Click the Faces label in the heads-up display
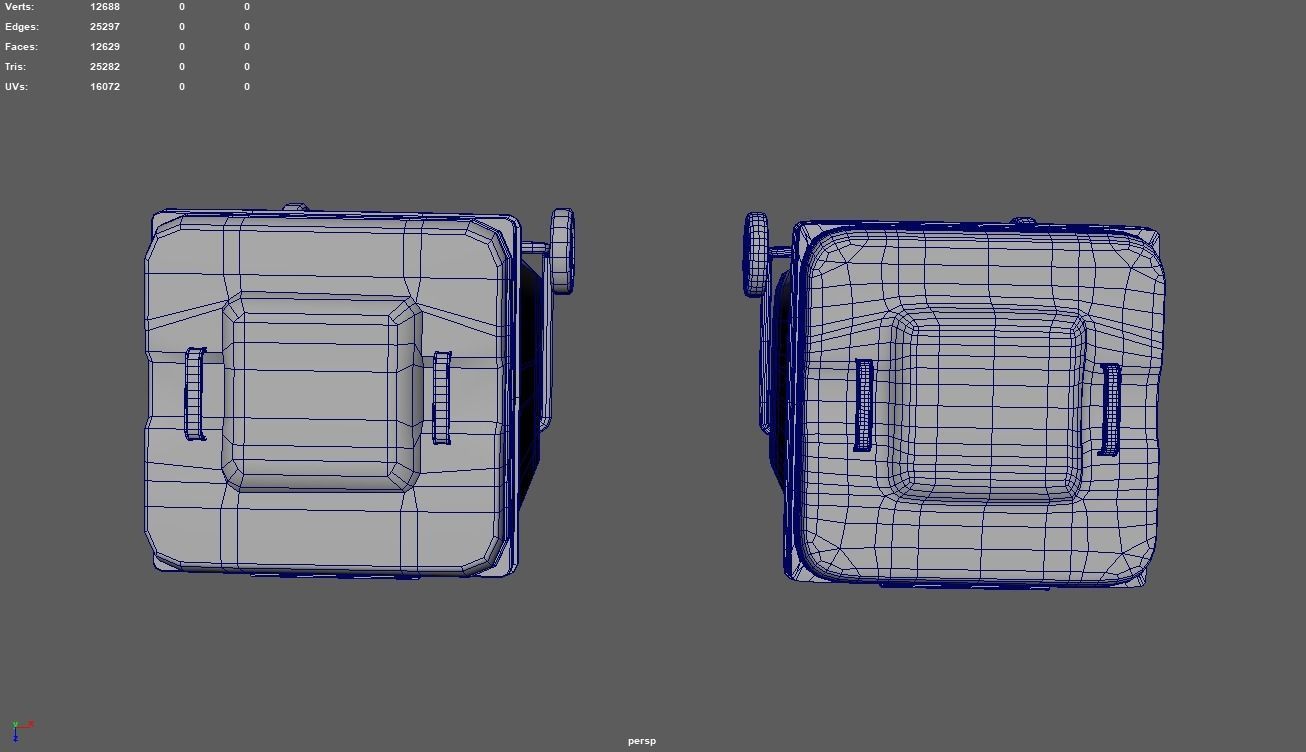Image resolution: width=1306 pixels, height=752 pixels. tap(21, 47)
